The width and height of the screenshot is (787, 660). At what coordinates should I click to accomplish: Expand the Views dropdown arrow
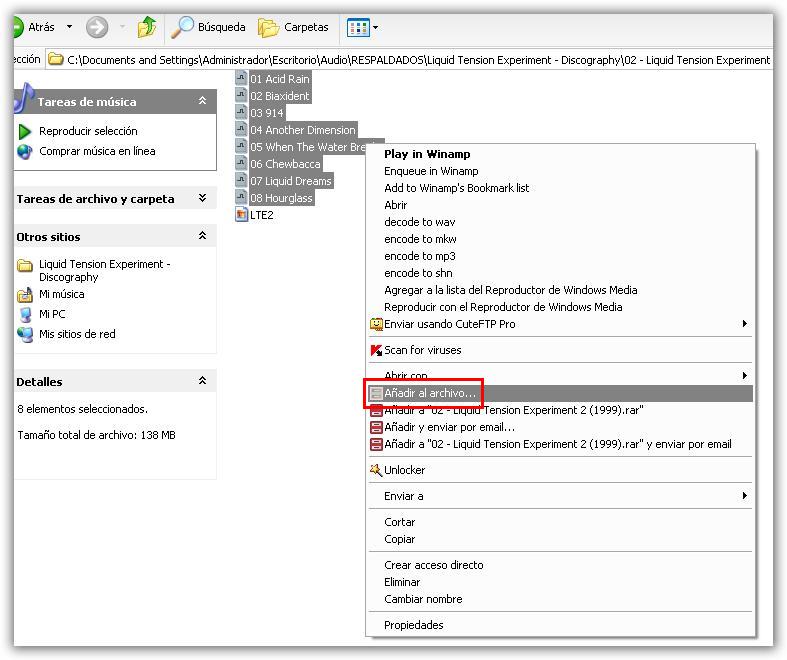pyautogui.click(x=375, y=28)
